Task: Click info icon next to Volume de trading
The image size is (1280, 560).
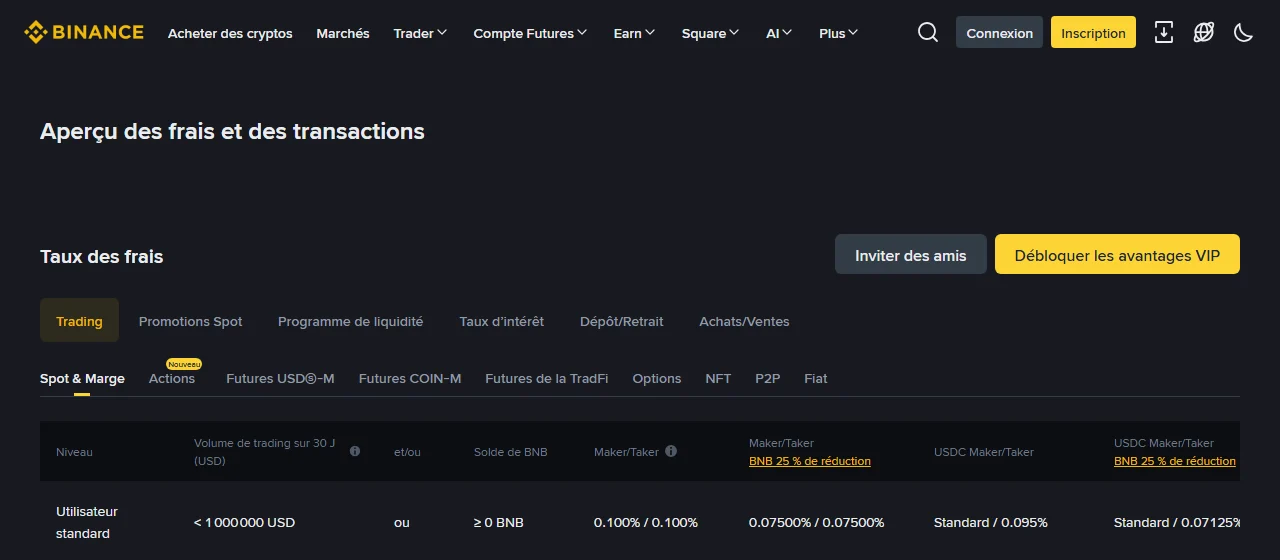Action: point(355,451)
